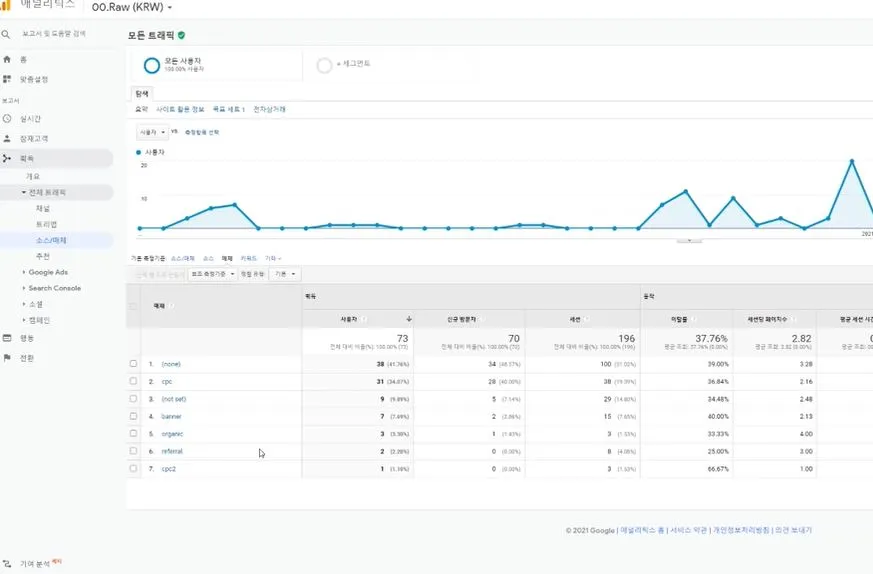Open the 소스/매체 report in sidebar
This screenshot has width=873, height=574.
[51, 241]
